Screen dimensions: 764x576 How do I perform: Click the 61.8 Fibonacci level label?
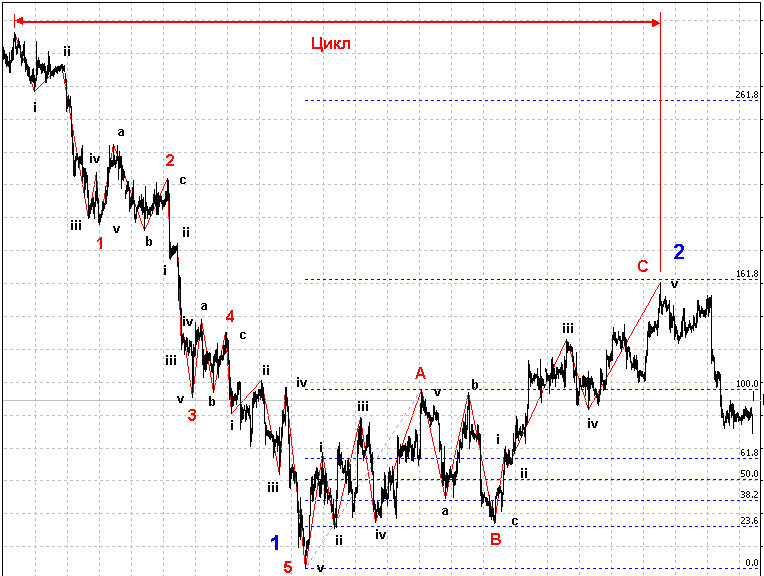coord(749,454)
